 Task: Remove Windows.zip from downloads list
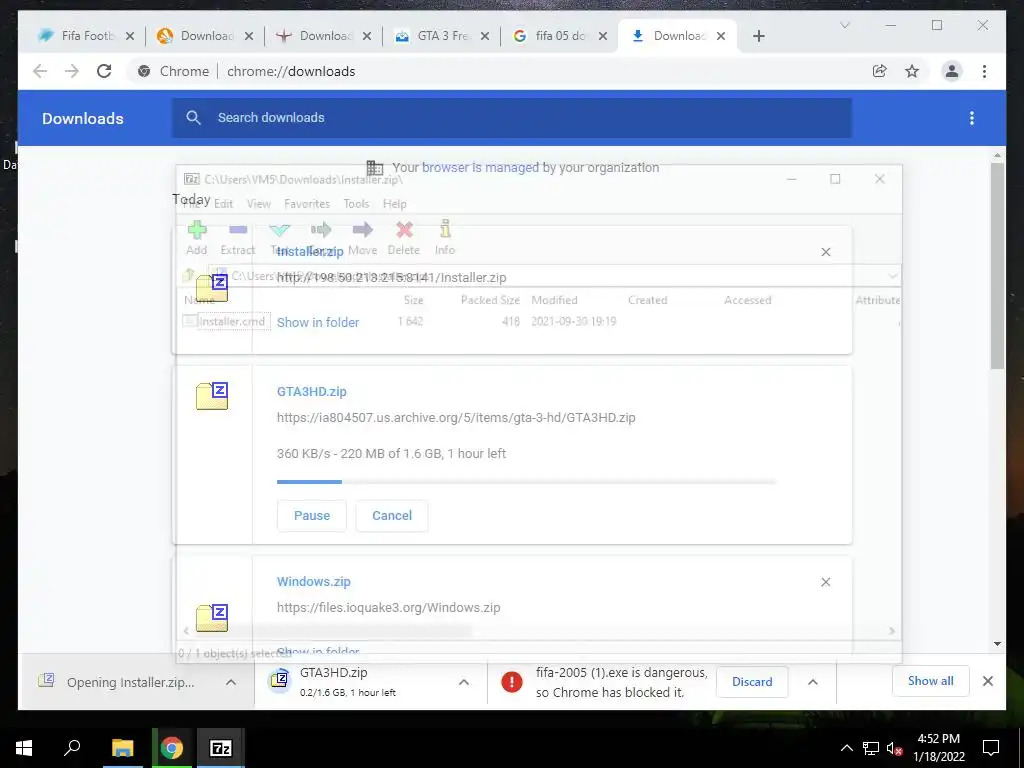click(x=825, y=582)
